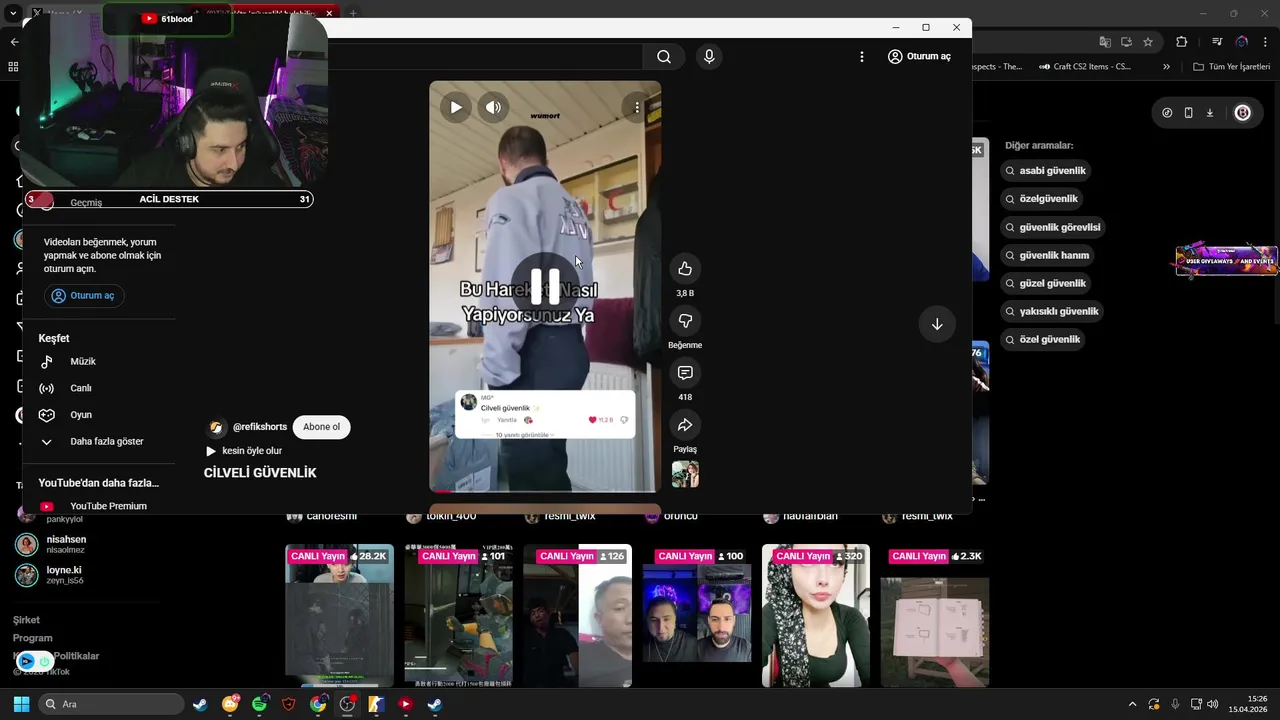The image size is (1280, 720).
Task: Open the 'Craft CS2 Items' bookmark
Action: [x=1084, y=67]
